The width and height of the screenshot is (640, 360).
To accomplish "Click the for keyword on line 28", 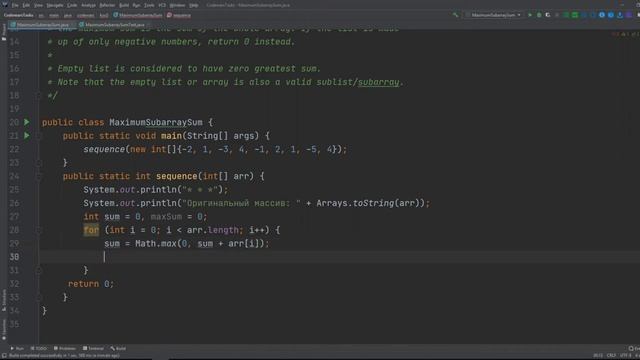I will click(91, 230).
